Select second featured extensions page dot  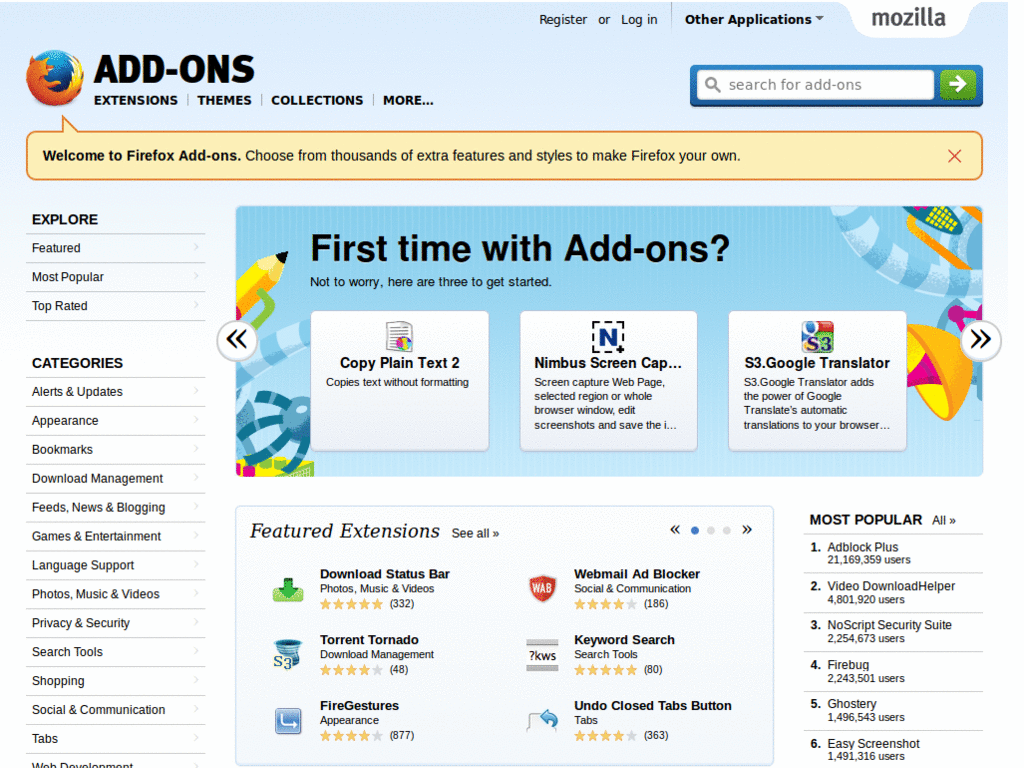tap(711, 530)
